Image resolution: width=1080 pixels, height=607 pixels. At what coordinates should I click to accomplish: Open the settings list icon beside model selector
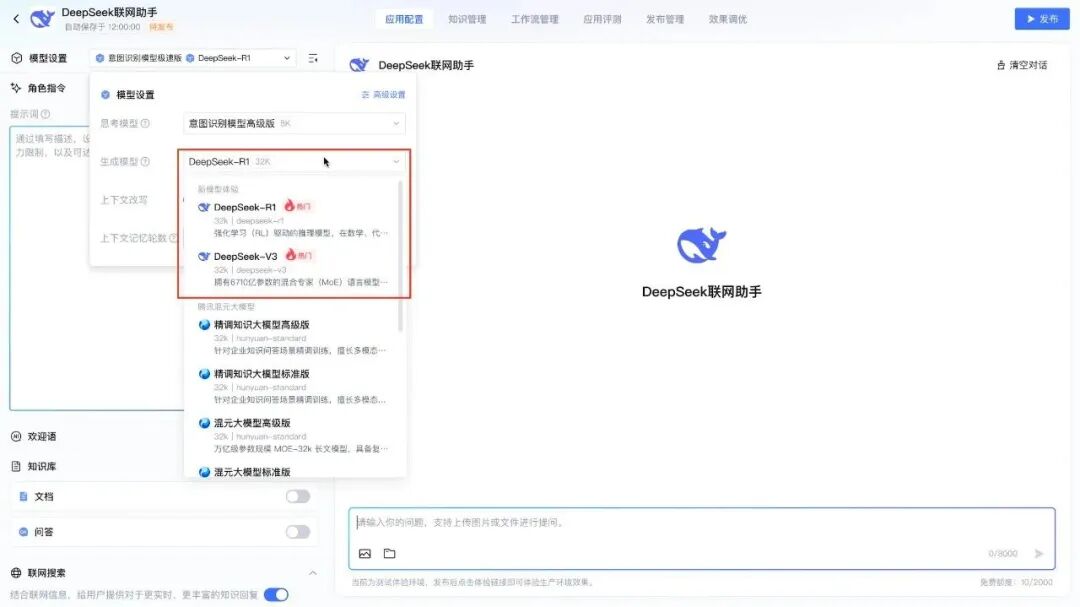[313, 59]
